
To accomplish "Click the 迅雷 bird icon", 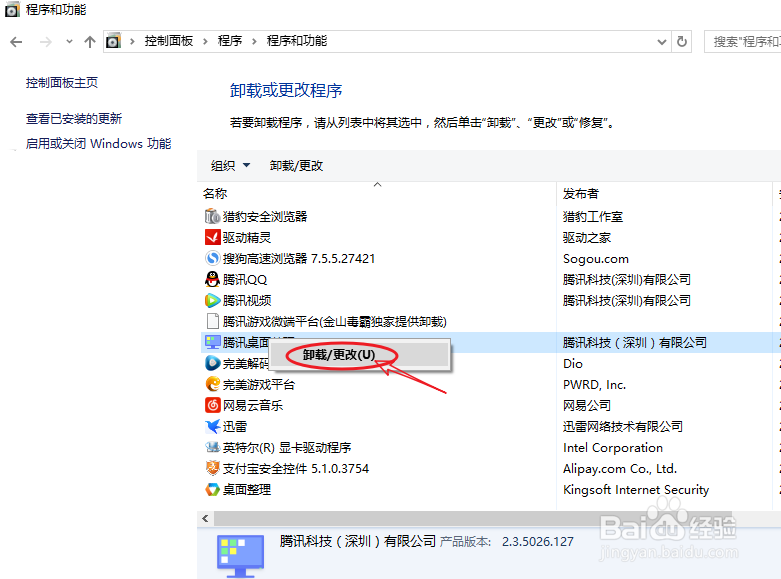I will click(212, 426).
